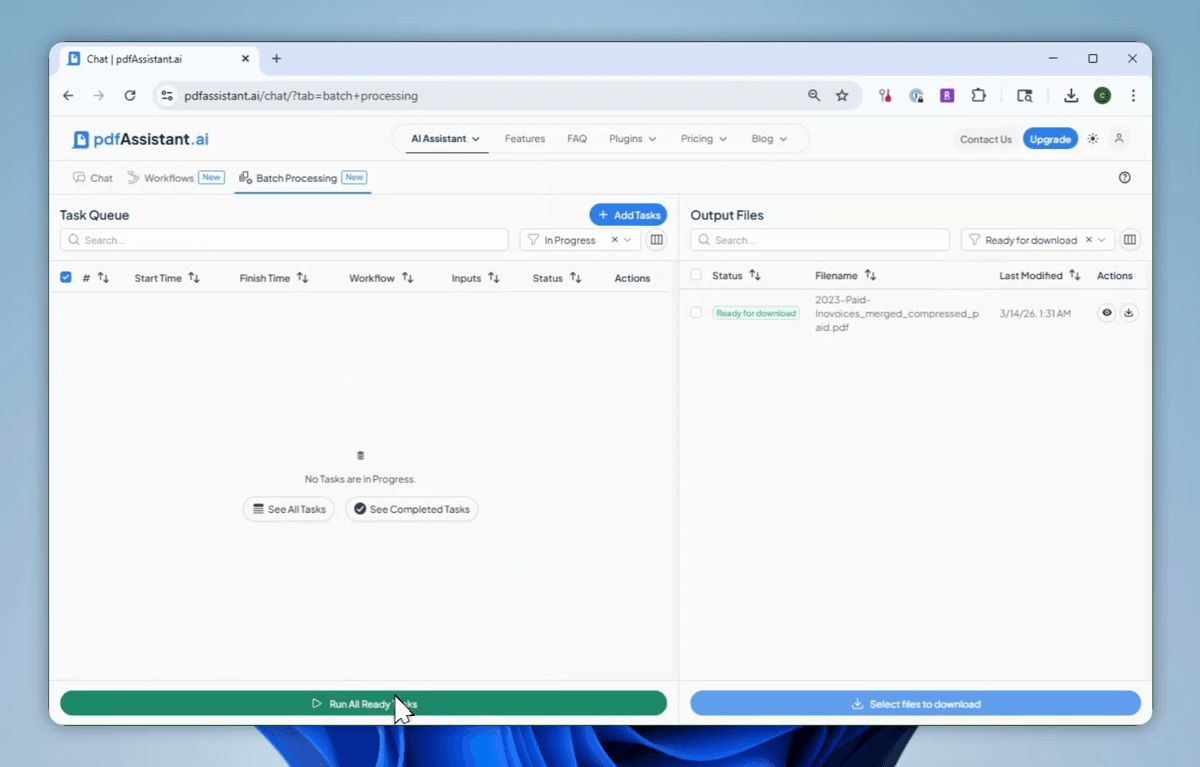Screen dimensions: 1200x767
Task: Expand the Ready for download filter dropdown
Action: (1102, 240)
